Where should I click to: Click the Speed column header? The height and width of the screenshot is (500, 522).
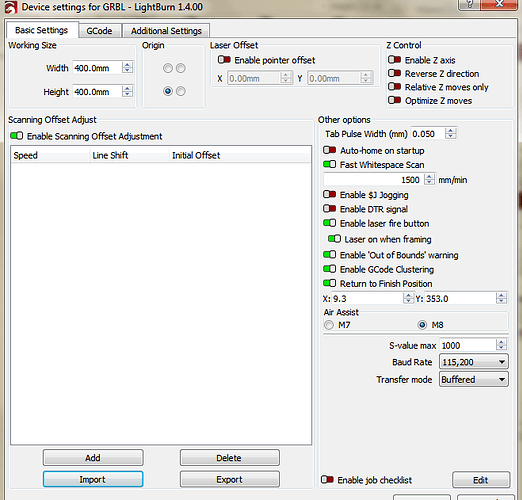click(50, 155)
